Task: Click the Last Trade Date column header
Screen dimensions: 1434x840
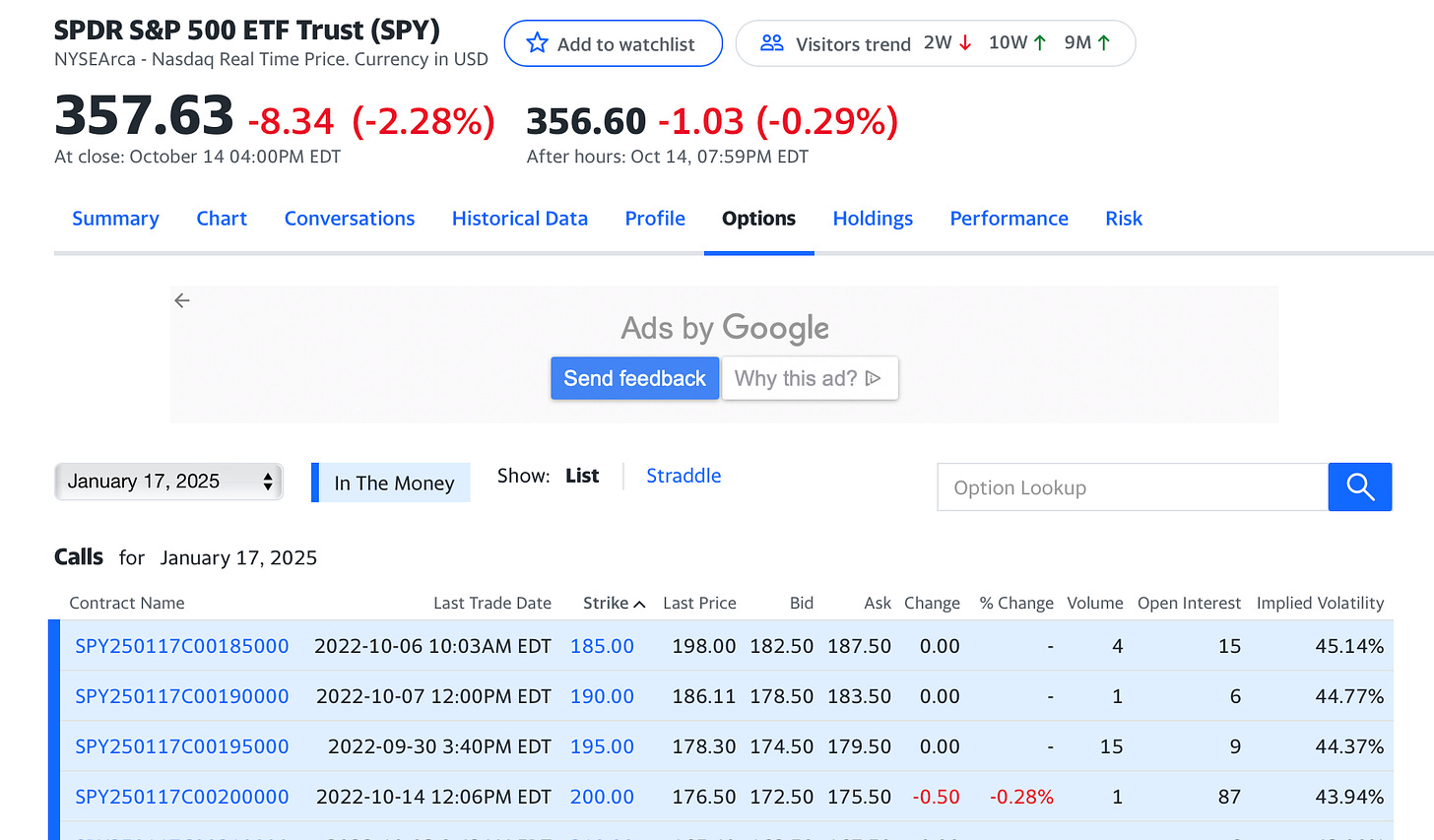Action: click(492, 603)
